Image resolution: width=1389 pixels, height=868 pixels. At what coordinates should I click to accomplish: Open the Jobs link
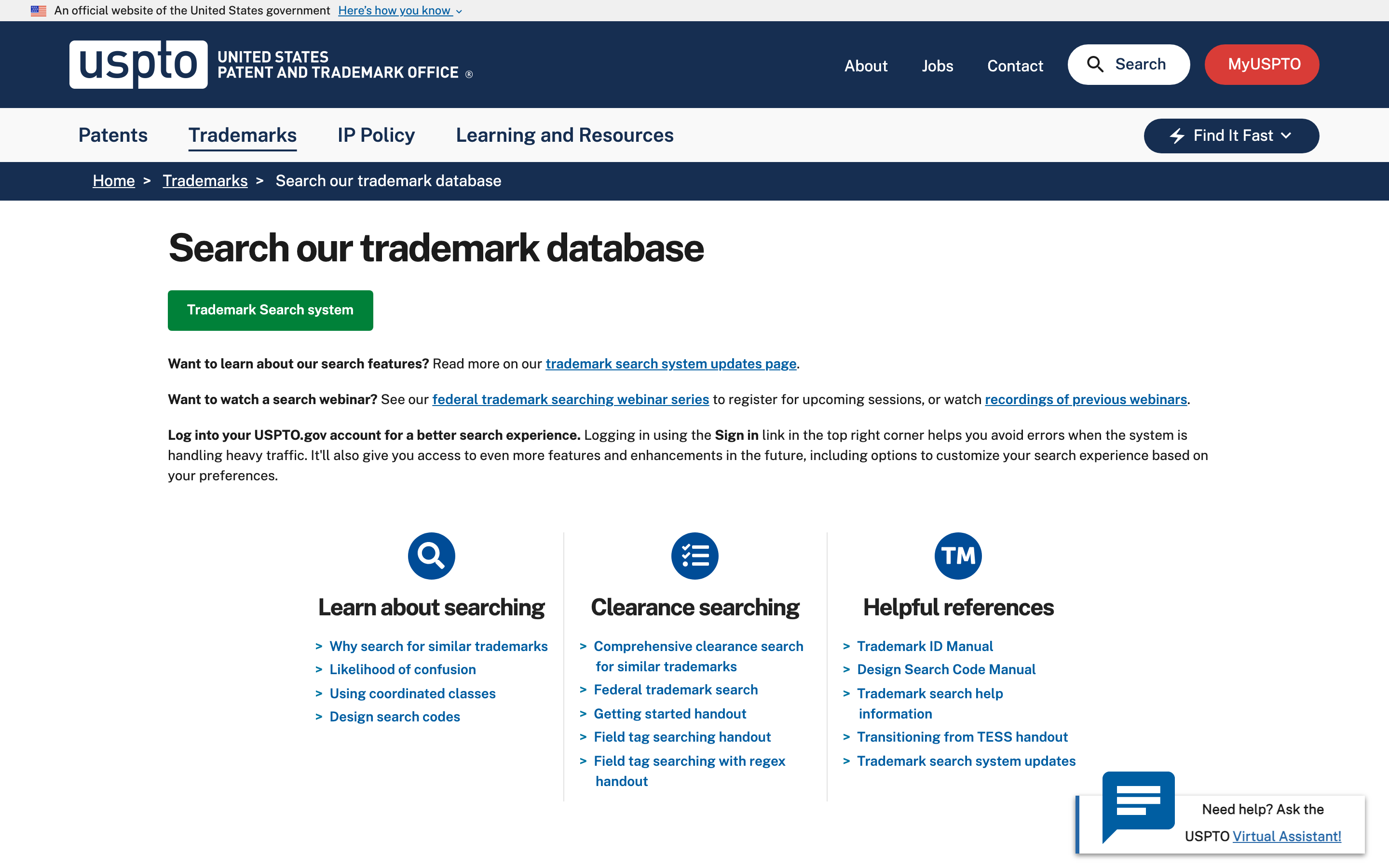[937, 66]
